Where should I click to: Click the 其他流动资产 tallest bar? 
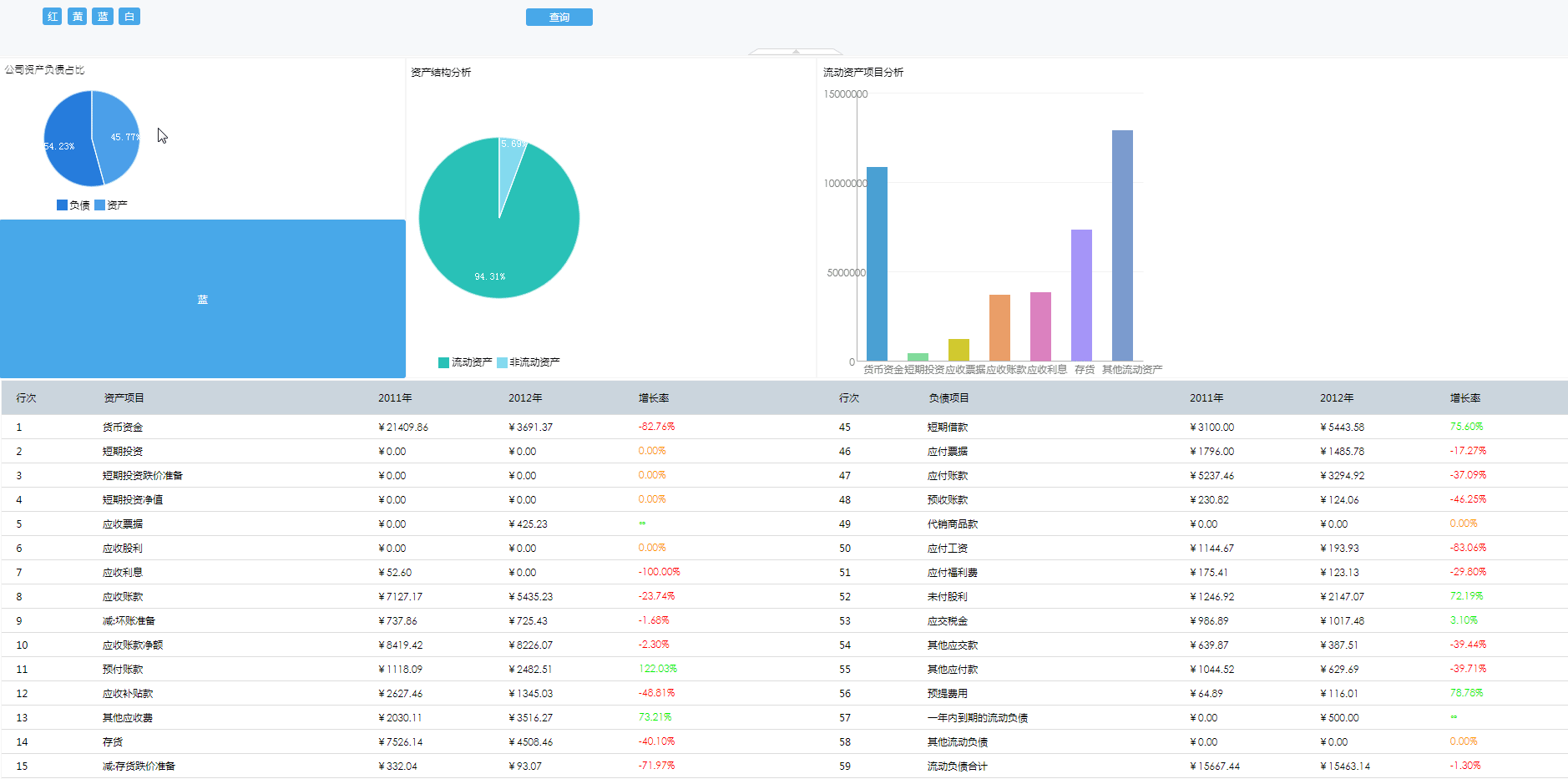point(1122,245)
